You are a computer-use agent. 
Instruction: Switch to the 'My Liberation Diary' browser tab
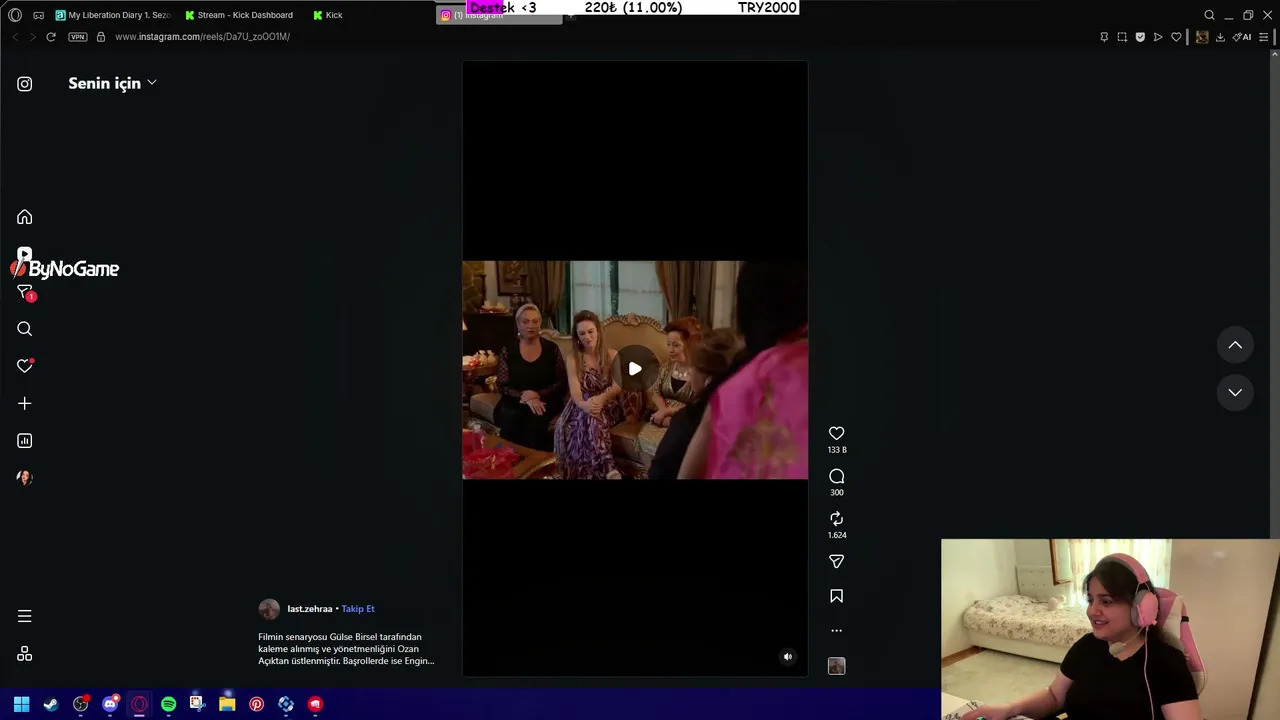[113, 15]
